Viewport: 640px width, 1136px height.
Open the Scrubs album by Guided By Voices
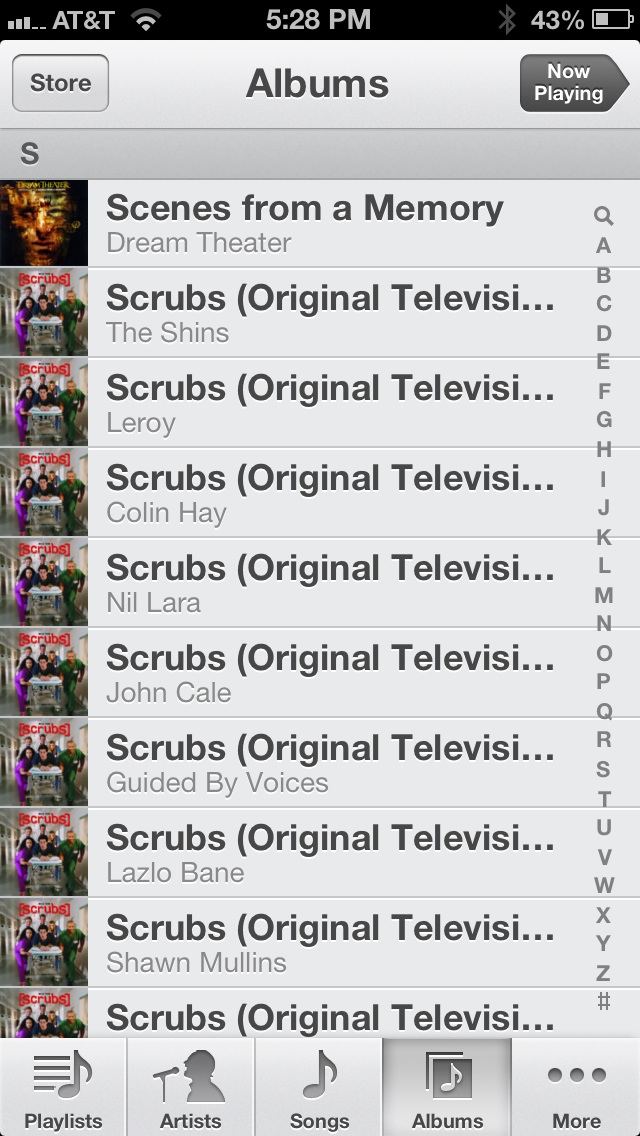(x=320, y=762)
